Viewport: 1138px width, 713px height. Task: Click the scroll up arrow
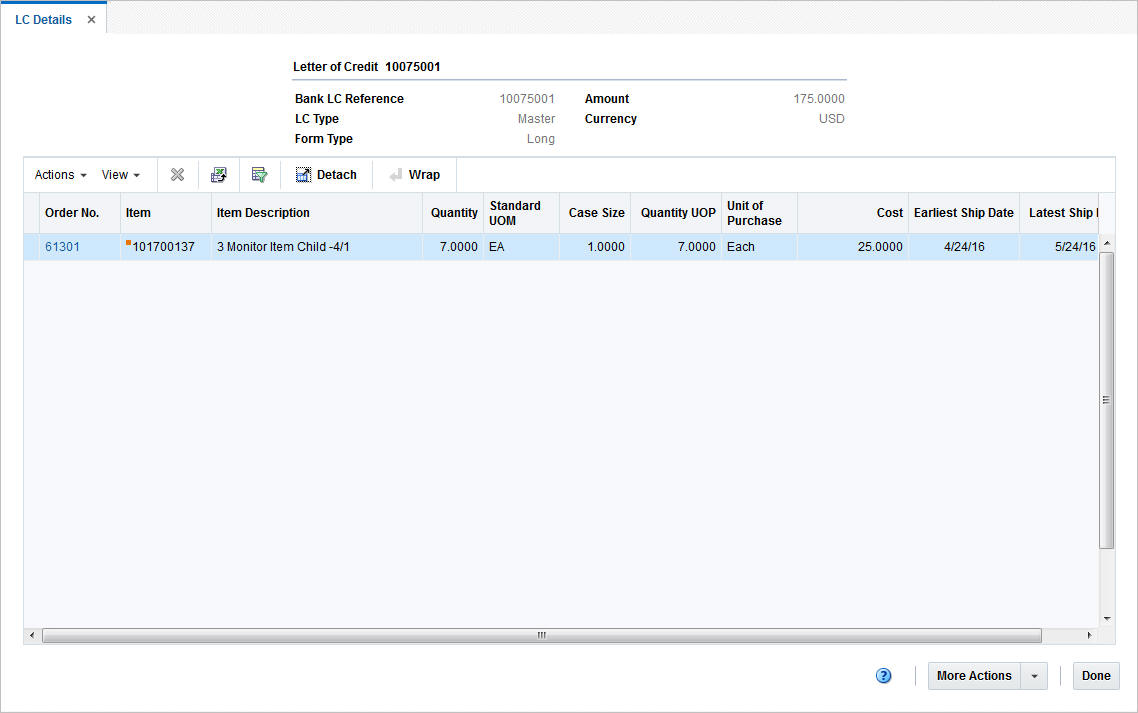point(1107,243)
